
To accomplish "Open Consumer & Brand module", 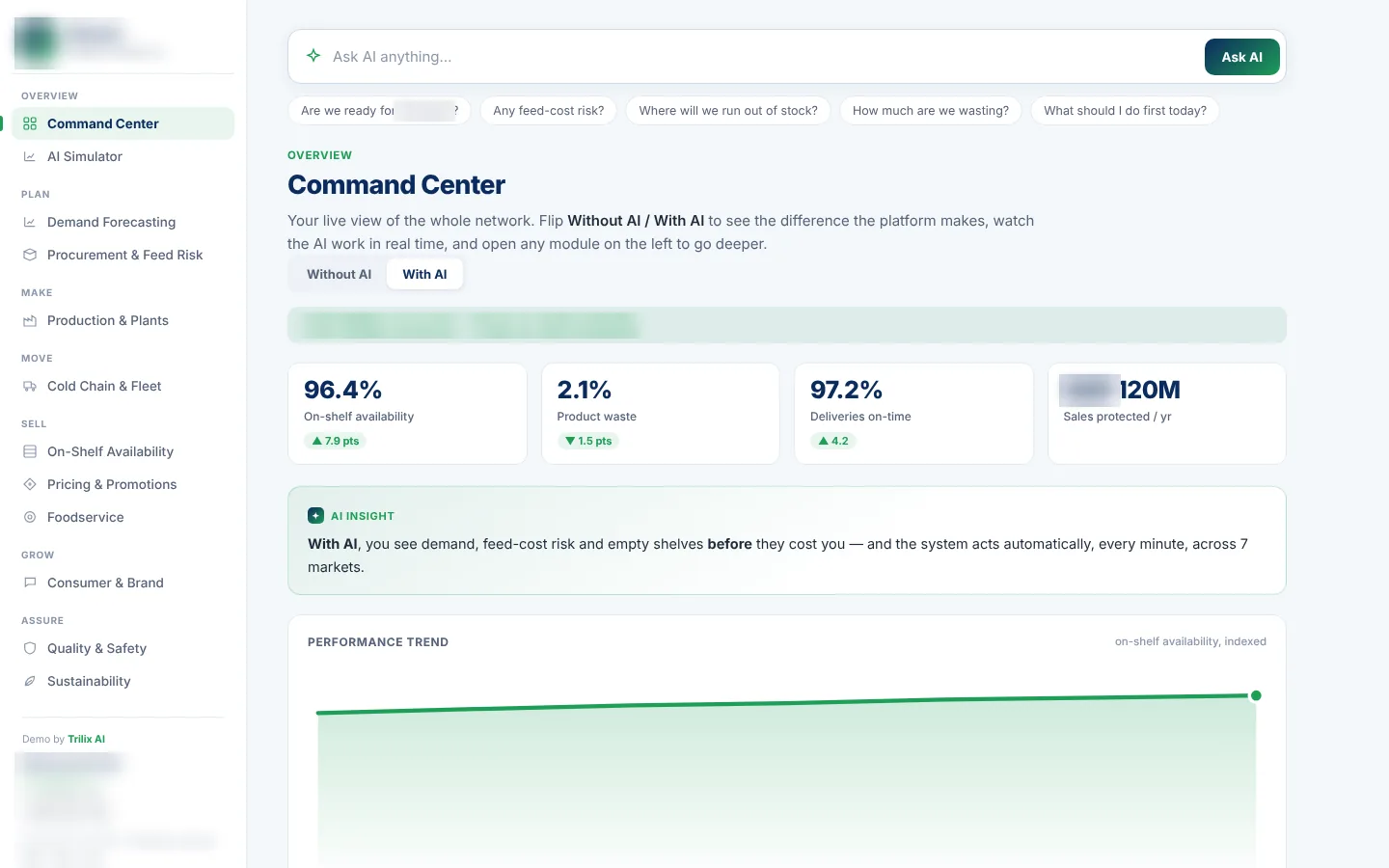I will click(x=123, y=583).
